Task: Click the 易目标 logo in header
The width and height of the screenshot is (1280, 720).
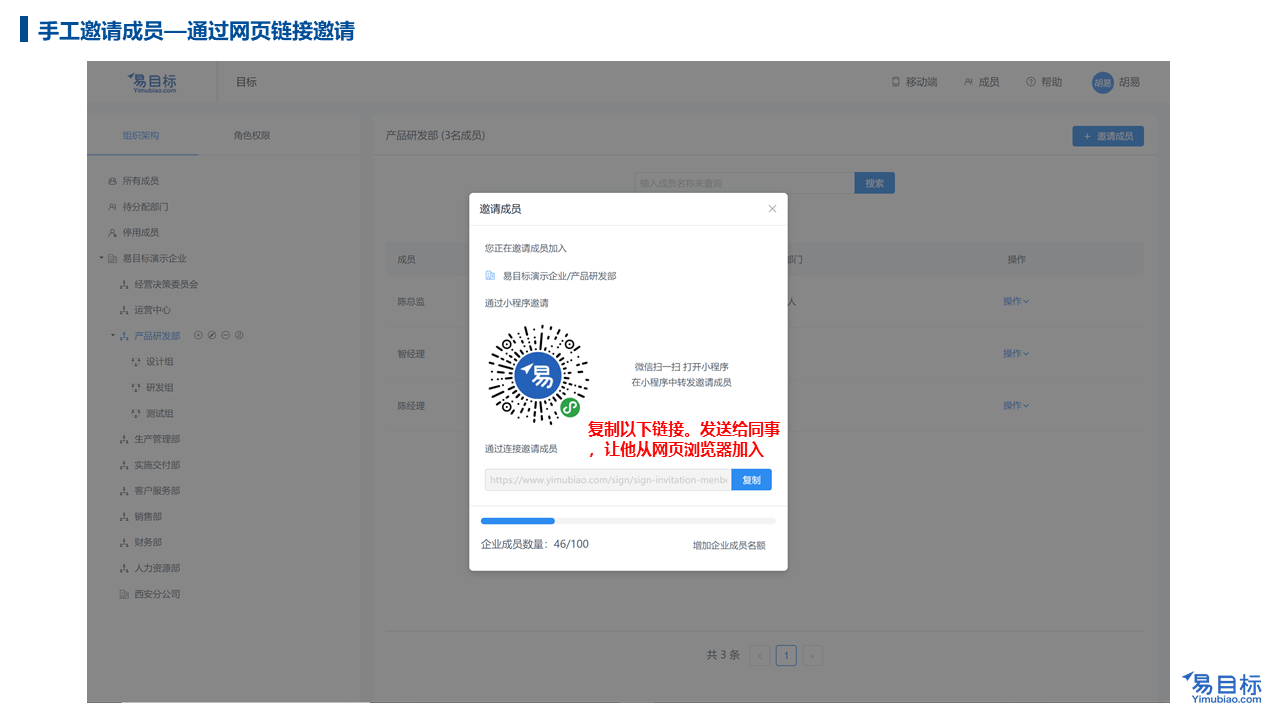Action: (152, 83)
